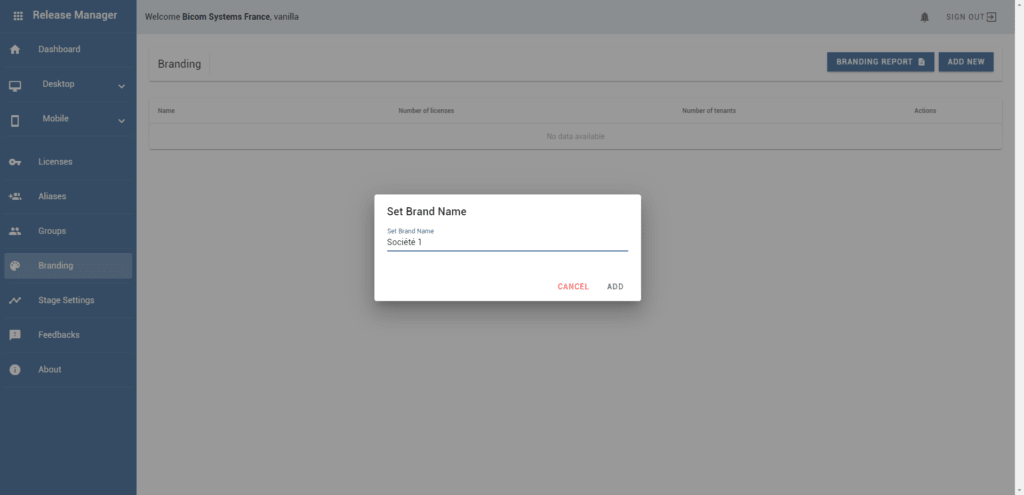Click the About info icon

[15, 370]
